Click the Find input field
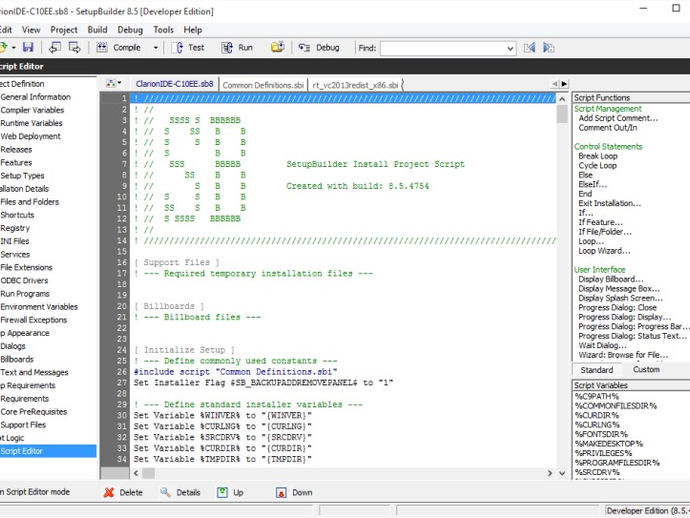 [443, 48]
